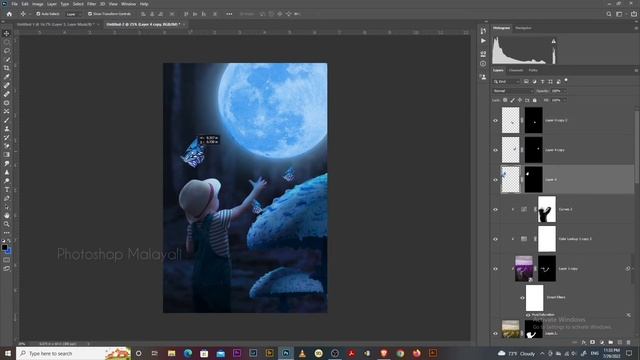Image resolution: width=640 pixels, height=360 pixels.
Task: Open the Actions play panel icon
Action: click(x=483, y=41)
